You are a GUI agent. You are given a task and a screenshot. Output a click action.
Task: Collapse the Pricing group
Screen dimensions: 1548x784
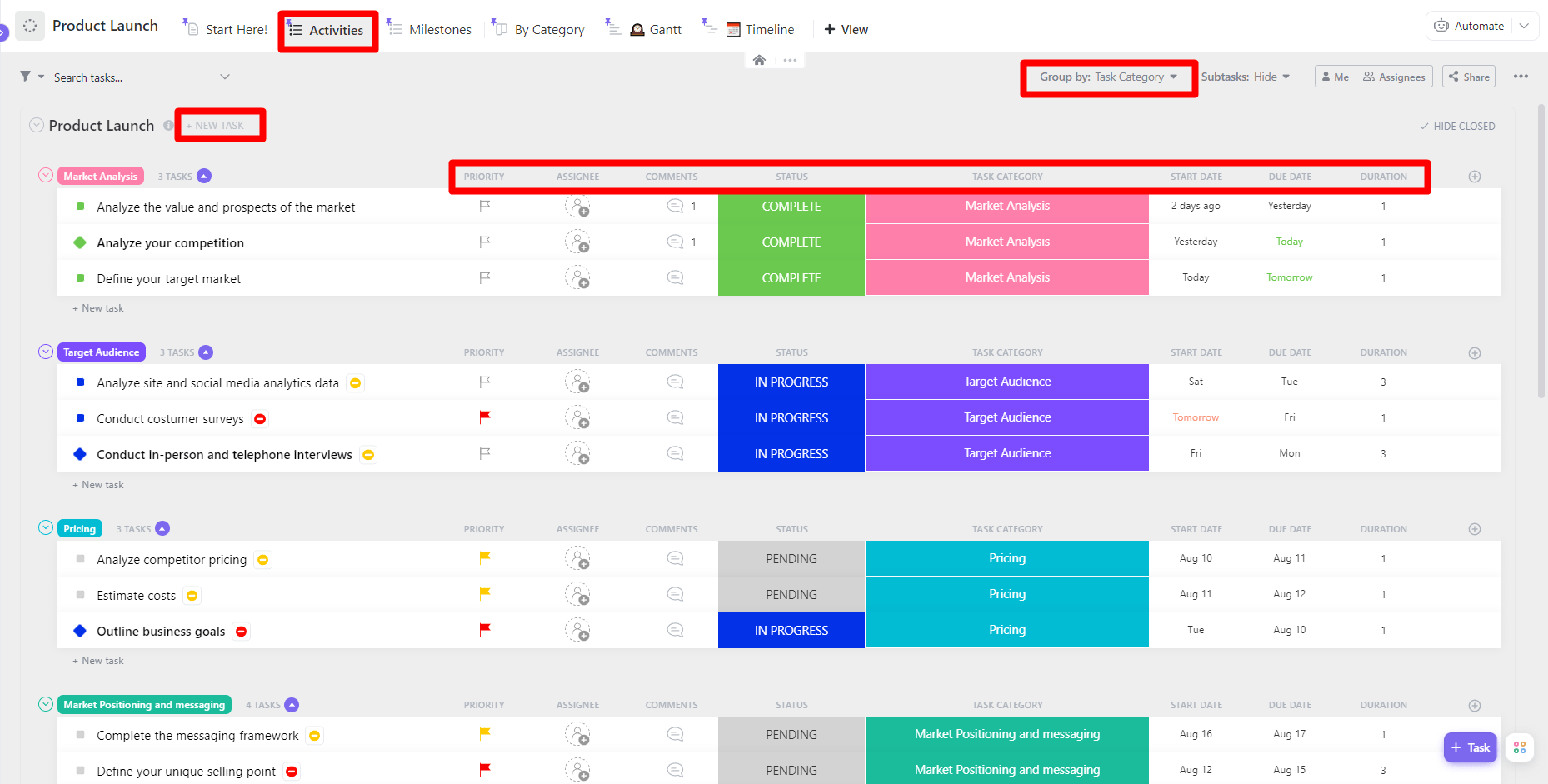click(x=46, y=527)
